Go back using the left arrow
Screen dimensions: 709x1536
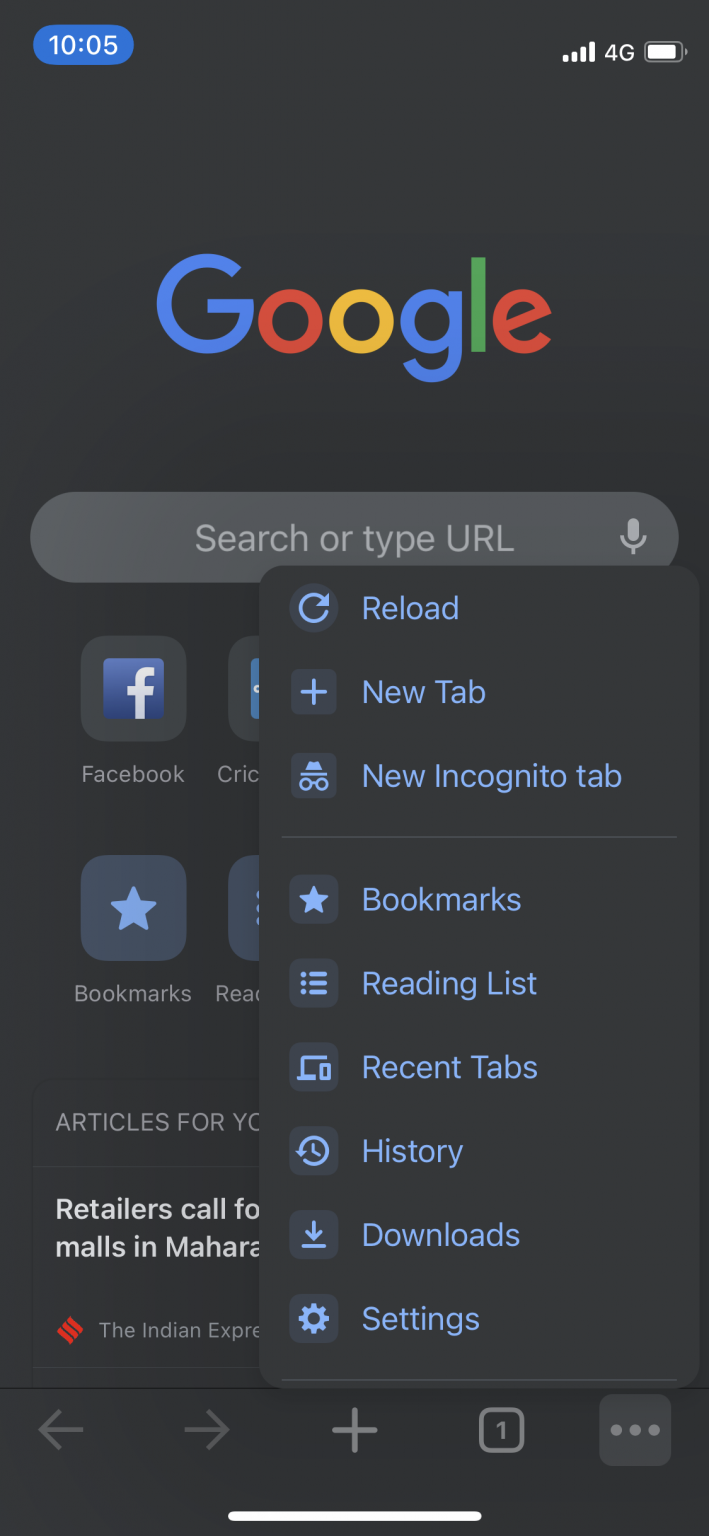click(61, 1431)
